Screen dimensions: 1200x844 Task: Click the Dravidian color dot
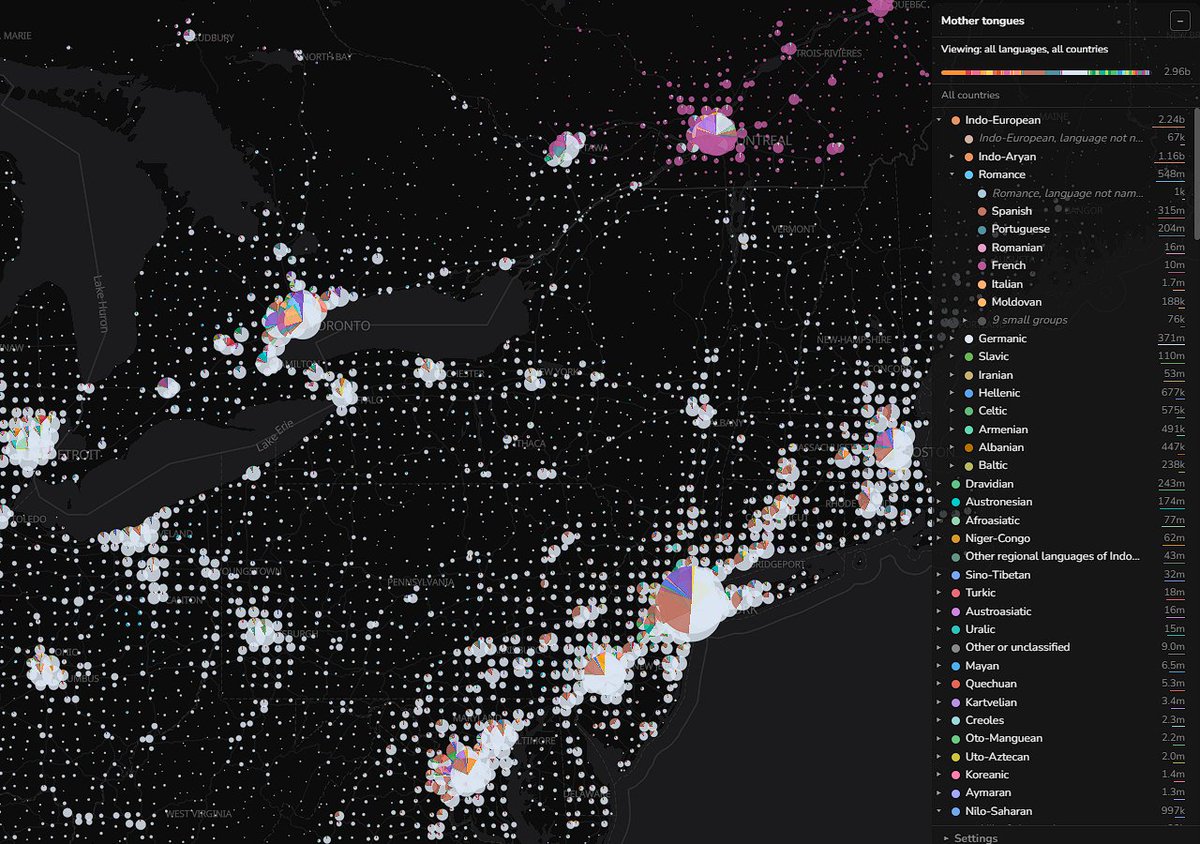pos(956,484)
